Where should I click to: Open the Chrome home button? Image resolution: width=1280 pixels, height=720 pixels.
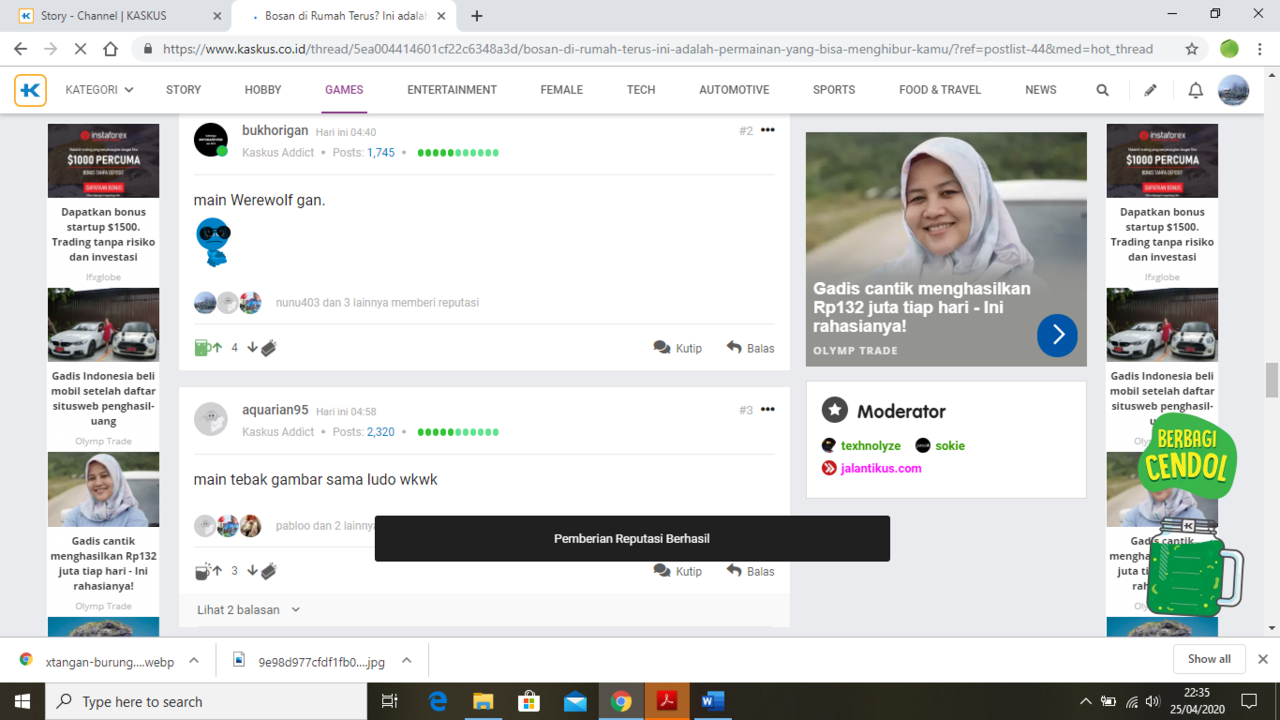pos(110,49)
